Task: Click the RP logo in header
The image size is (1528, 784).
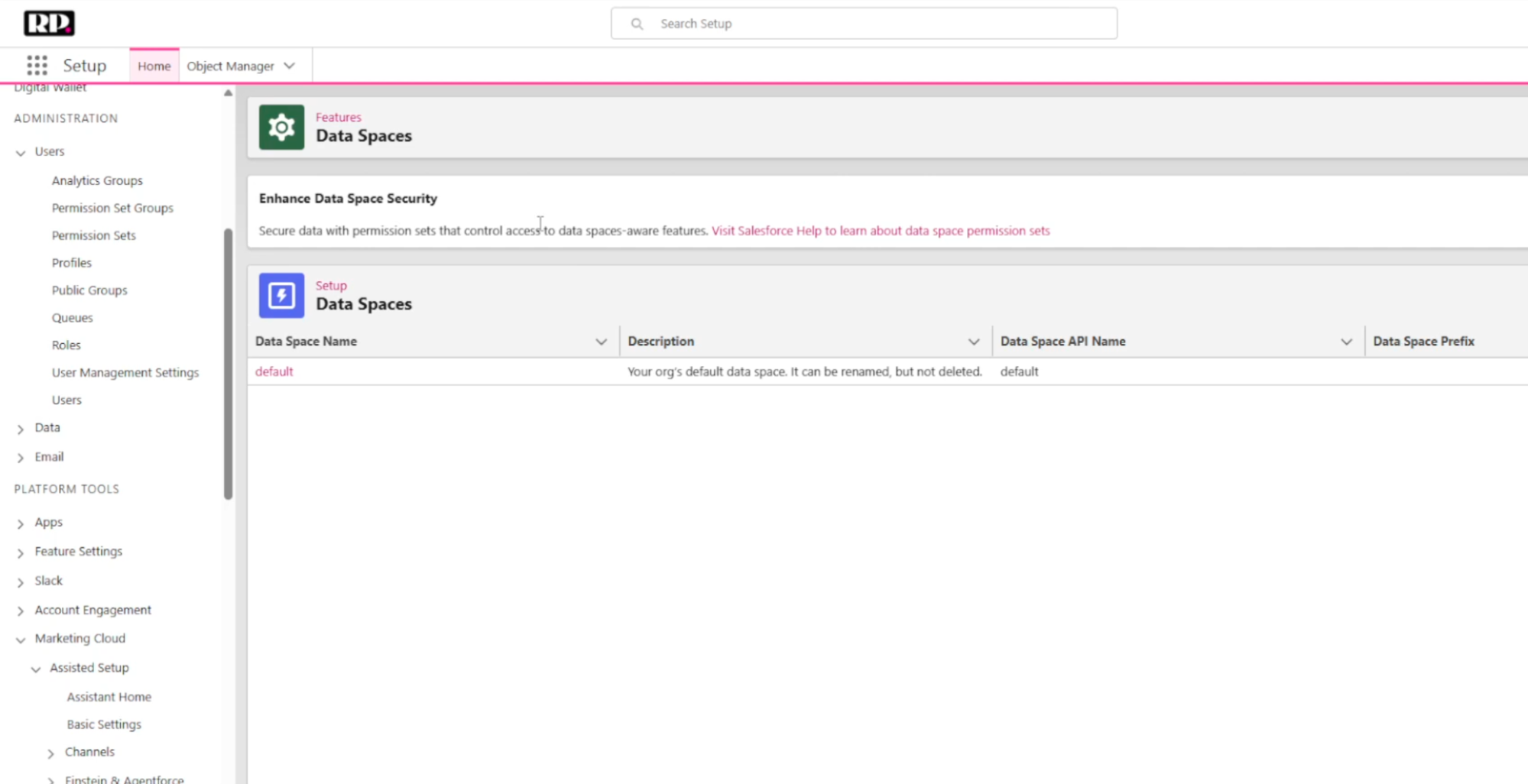Action: point(49,23)
